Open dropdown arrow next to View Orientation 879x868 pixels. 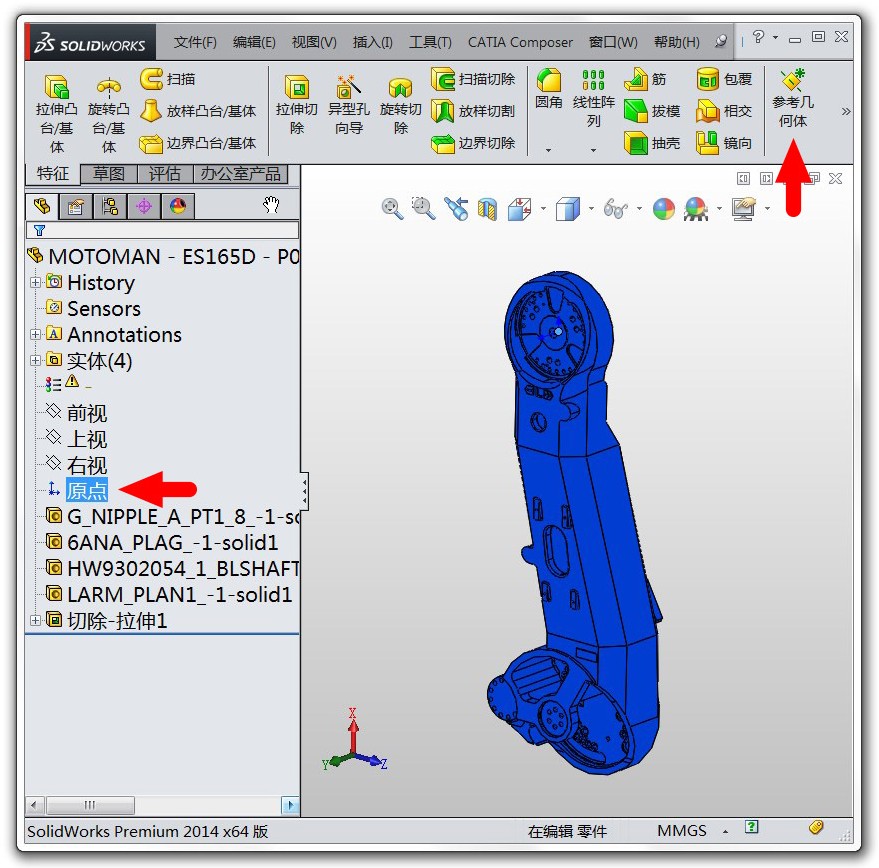coord(543,209)
